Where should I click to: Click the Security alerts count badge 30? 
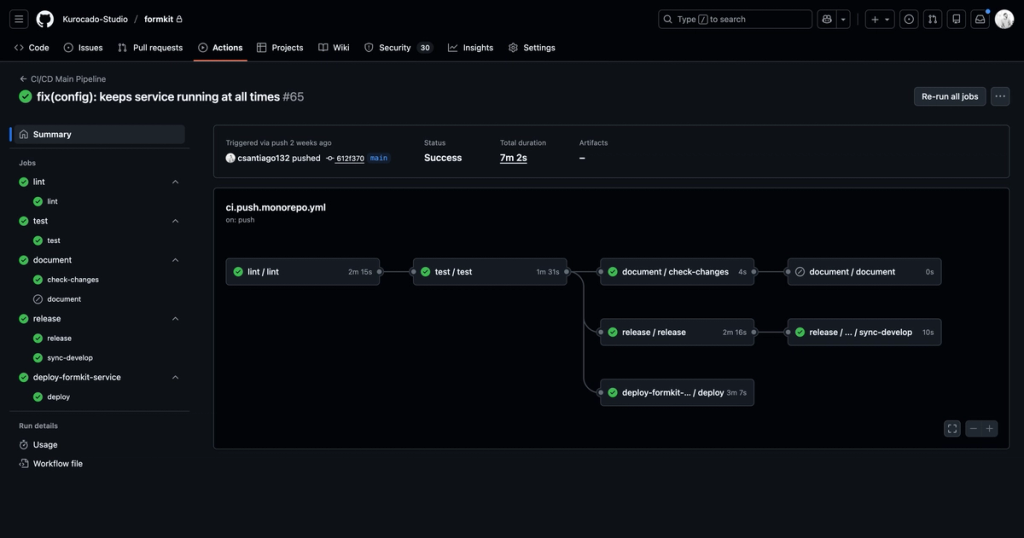[x=425, y=48]
